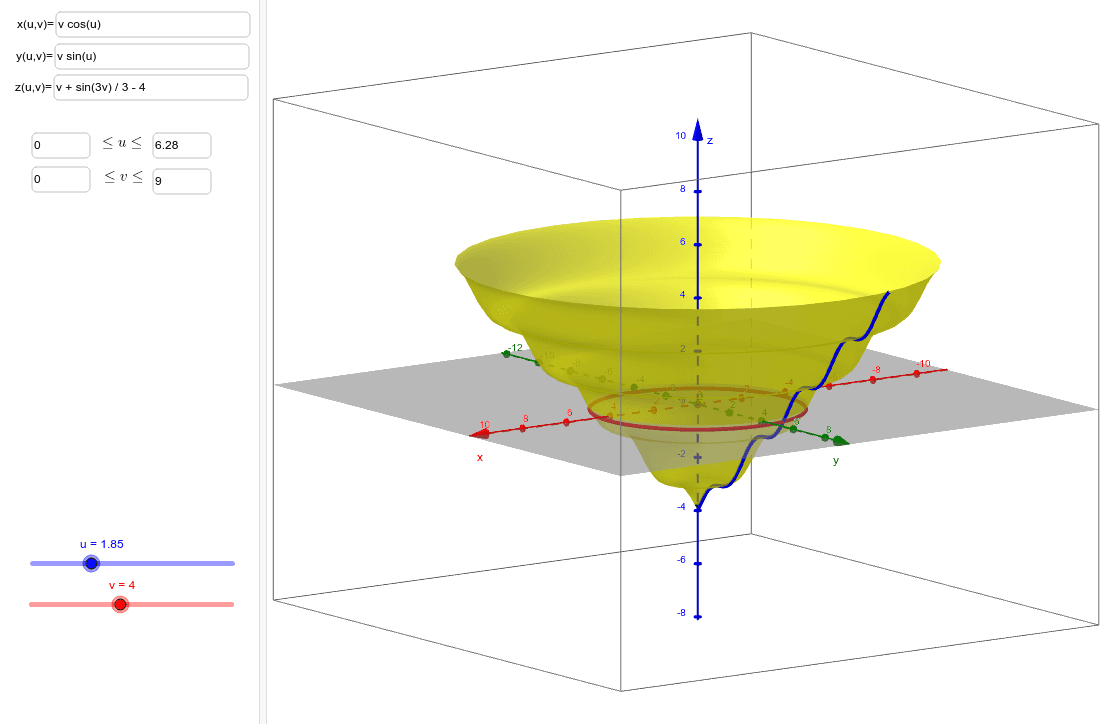Click the v upper bound field showing 9
1107x726 pixels.
pyautogui.click(x=181, y=181)
